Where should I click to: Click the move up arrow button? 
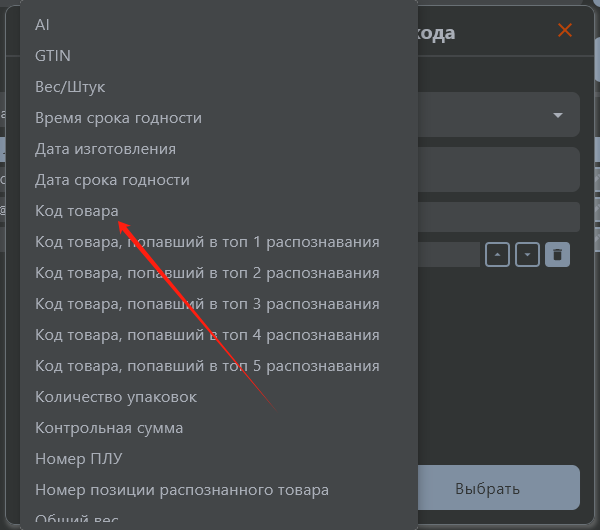coord(497,255)
